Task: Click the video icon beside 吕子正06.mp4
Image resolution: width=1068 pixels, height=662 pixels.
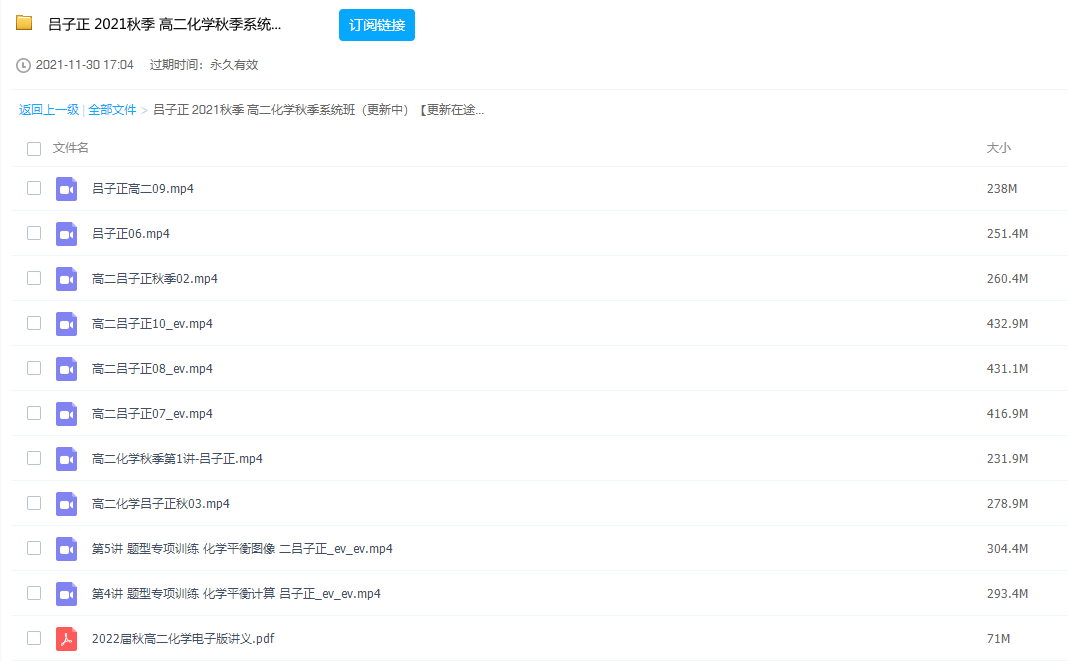Action: (x=66, y=233)
